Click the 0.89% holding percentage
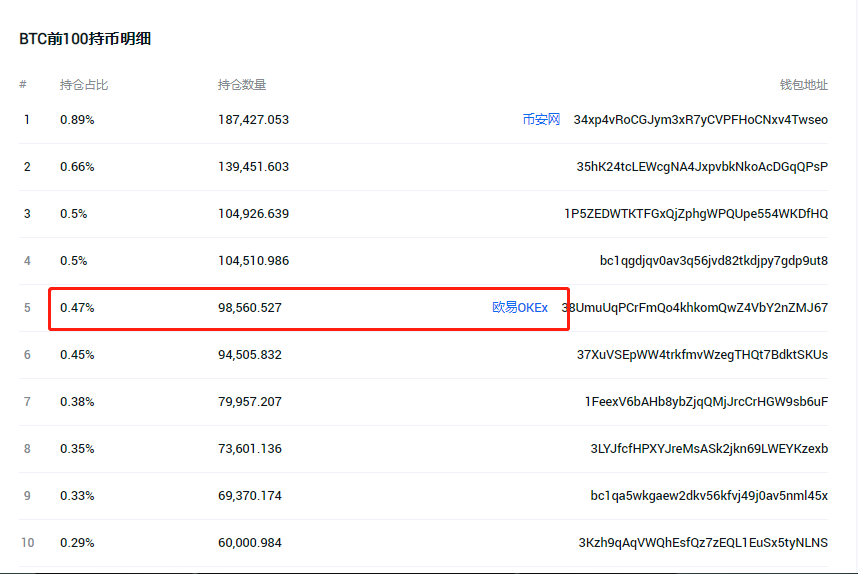The width and height of the screenshot is (858, 574). point(77,120)
